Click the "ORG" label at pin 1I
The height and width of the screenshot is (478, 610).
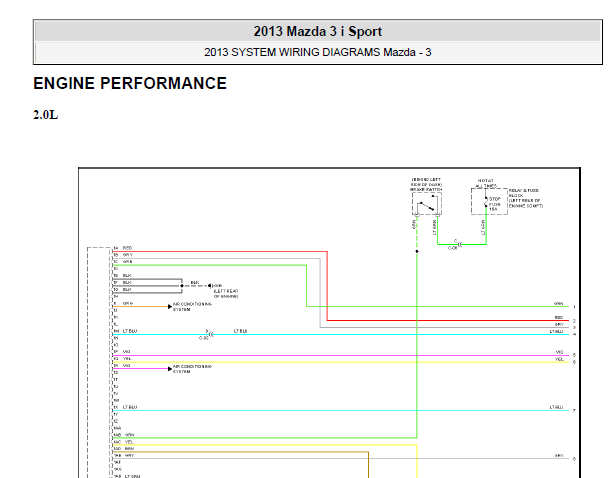[128, 303]
